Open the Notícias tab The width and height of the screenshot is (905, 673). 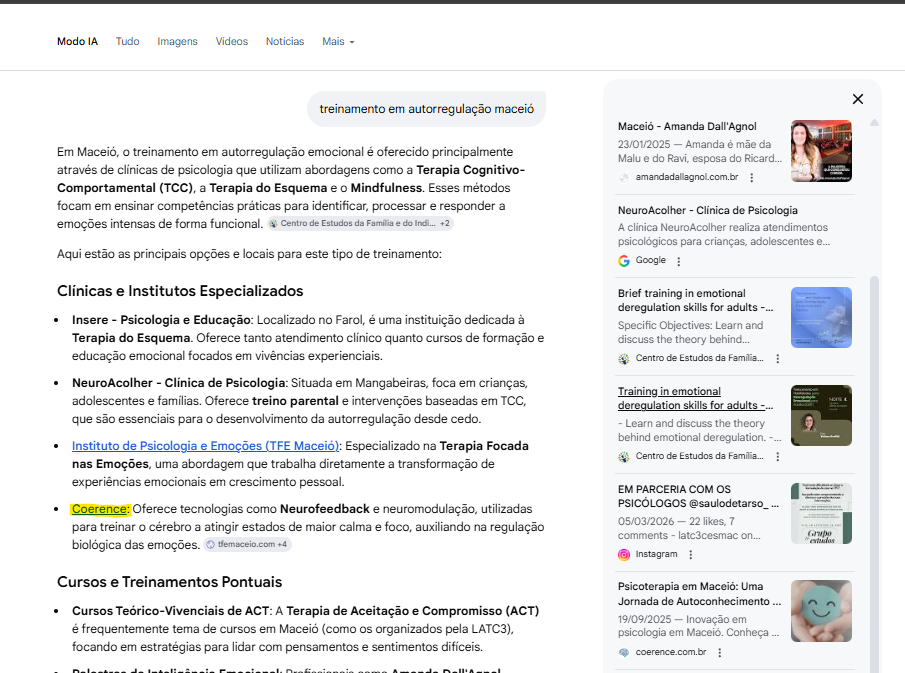(285, 42)
